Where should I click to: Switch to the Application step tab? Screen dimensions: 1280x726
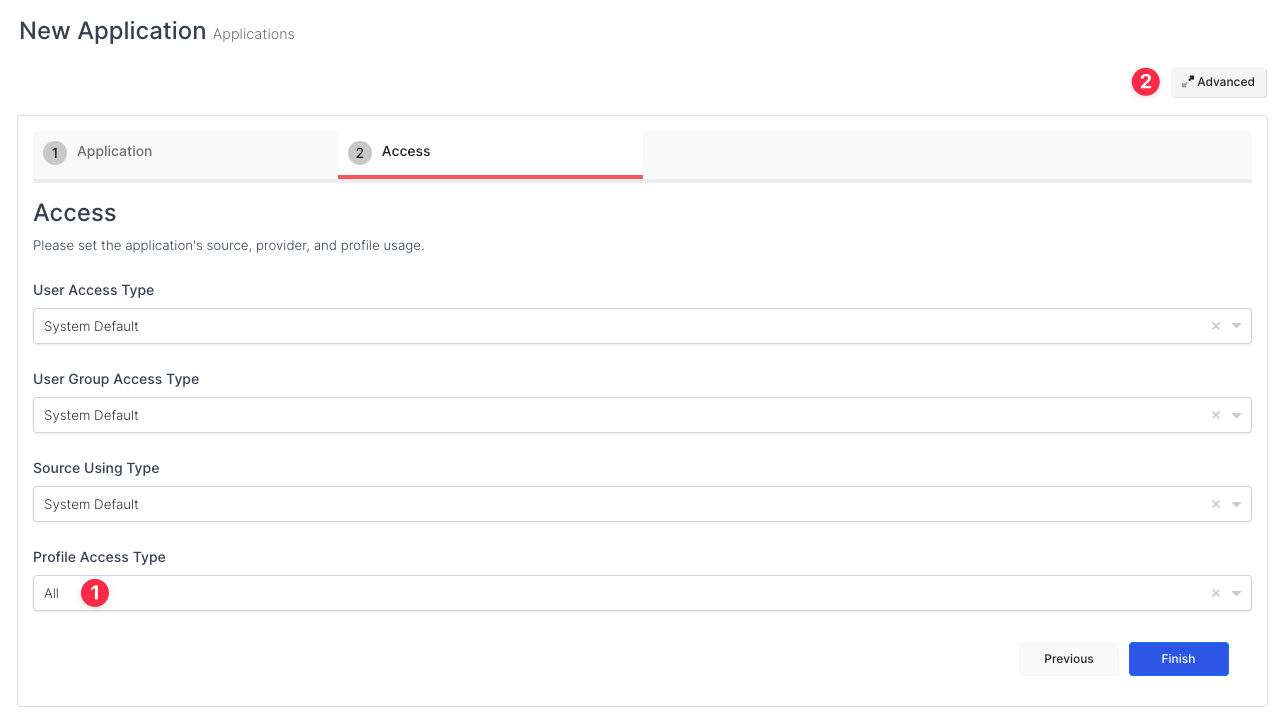pyautogui.click(x=114, y=152)
